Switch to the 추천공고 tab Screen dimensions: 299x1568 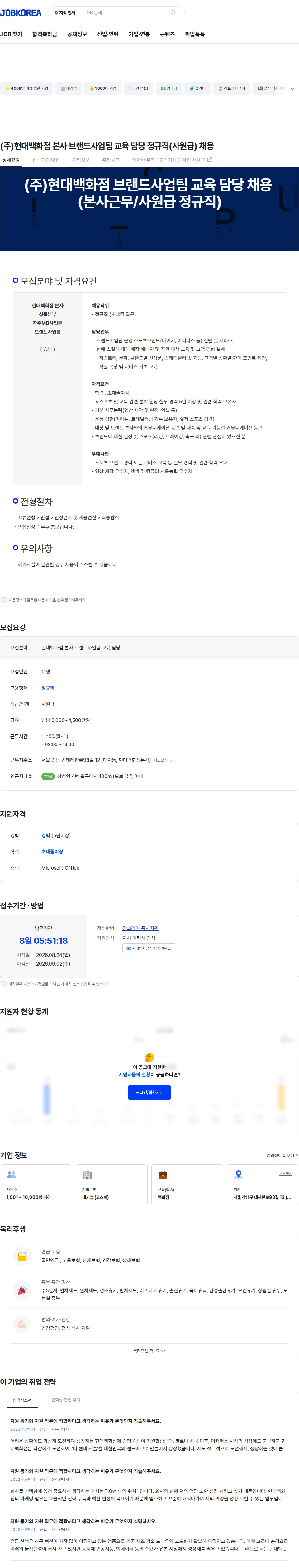tap(111, 160)
